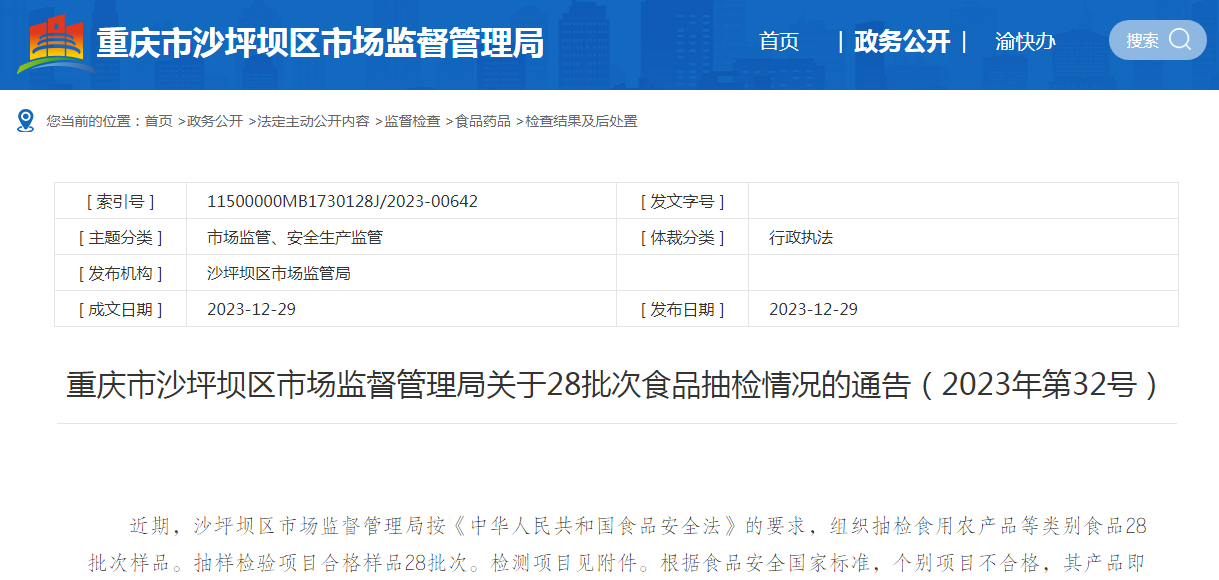Select 政务公开 in the top navigation bar
The height and width of the screenshot is (580, 1219).
pos(902,42)
